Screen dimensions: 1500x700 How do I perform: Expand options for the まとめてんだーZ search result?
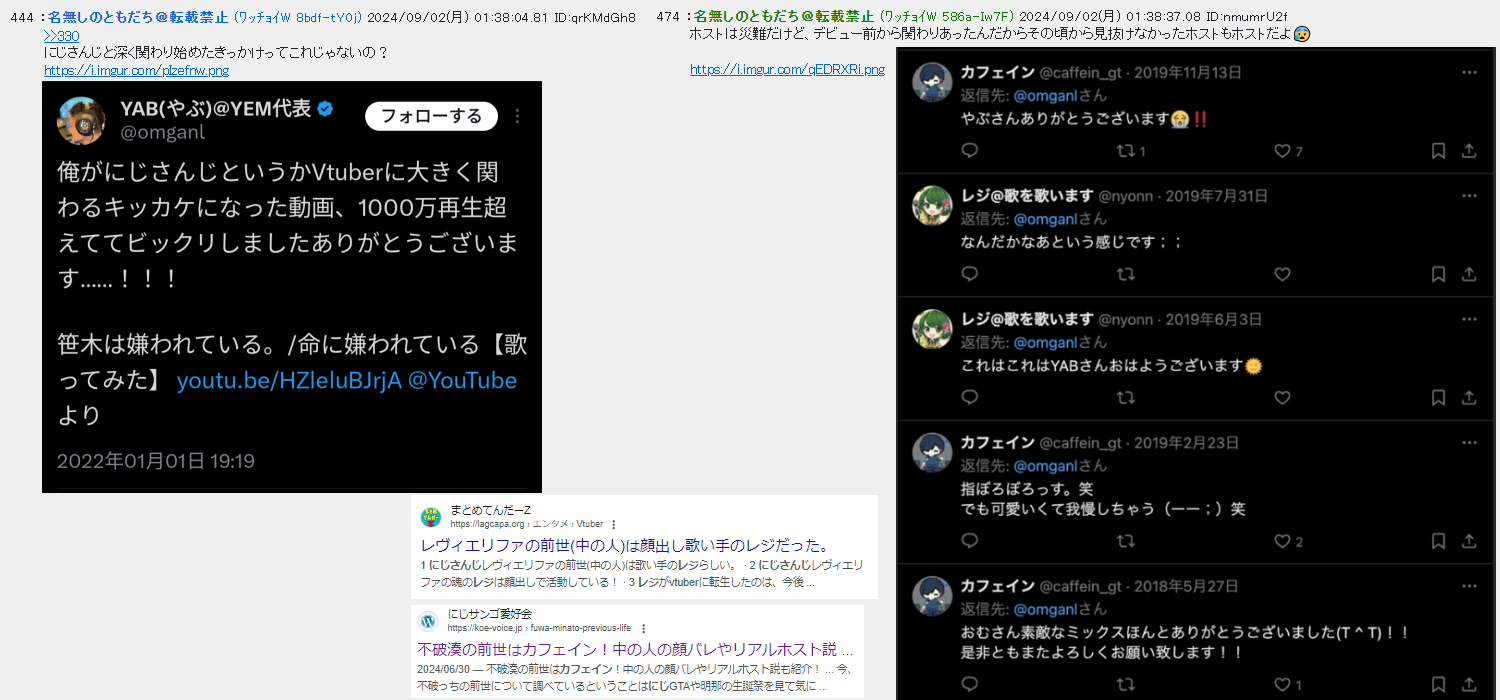[x=613, y=524]
